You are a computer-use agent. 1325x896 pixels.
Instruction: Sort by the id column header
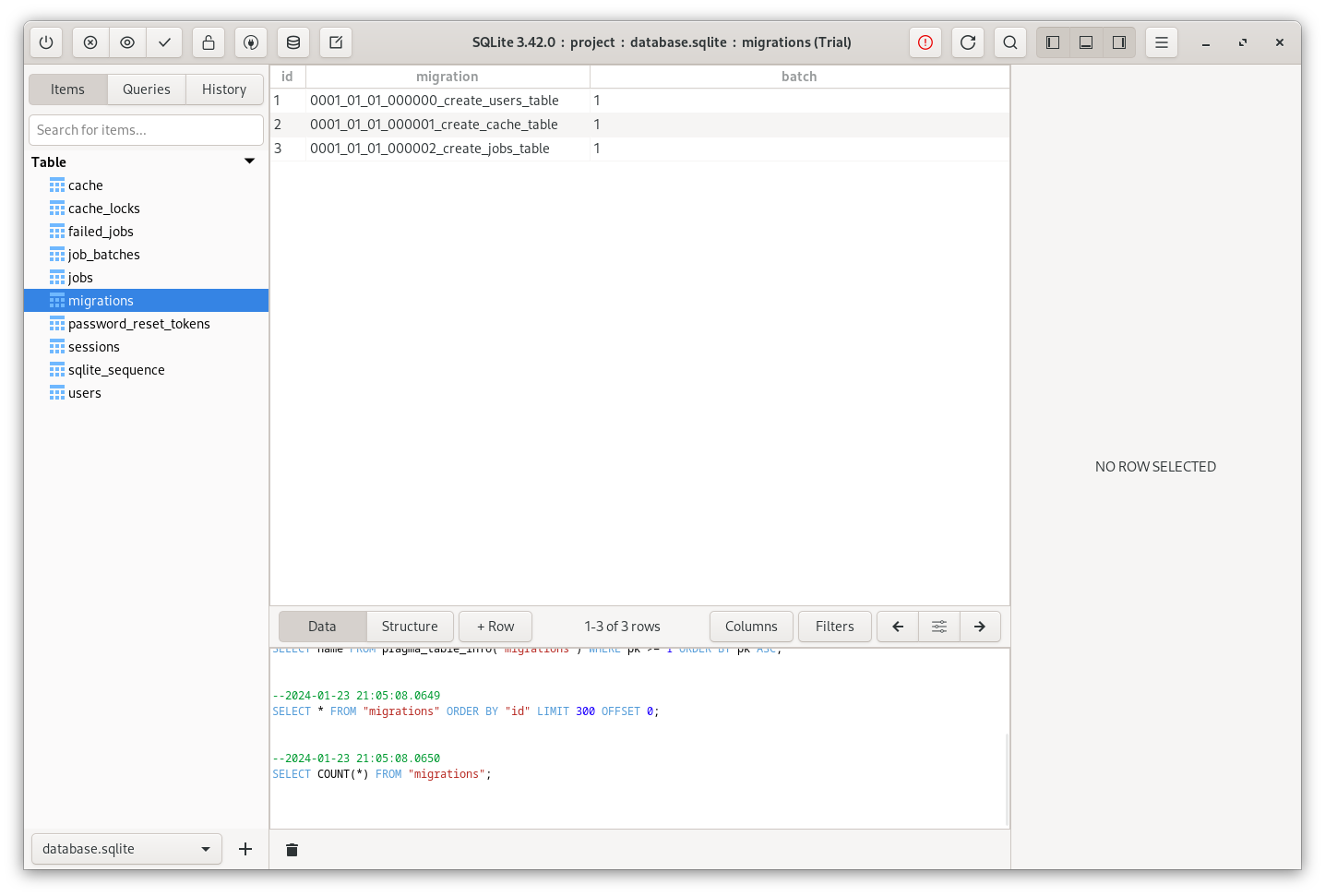(x=287, y=77)
